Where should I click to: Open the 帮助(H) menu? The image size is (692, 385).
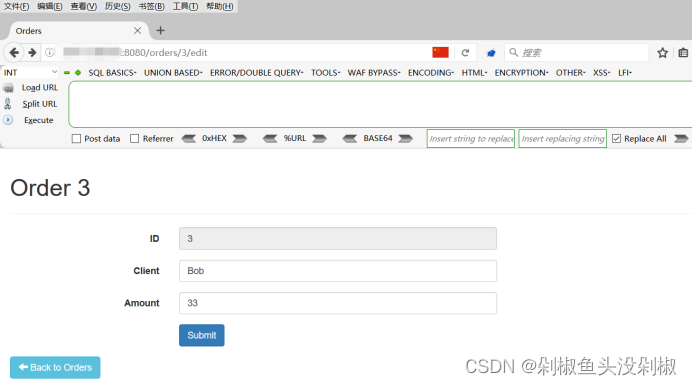click(220, 6)
